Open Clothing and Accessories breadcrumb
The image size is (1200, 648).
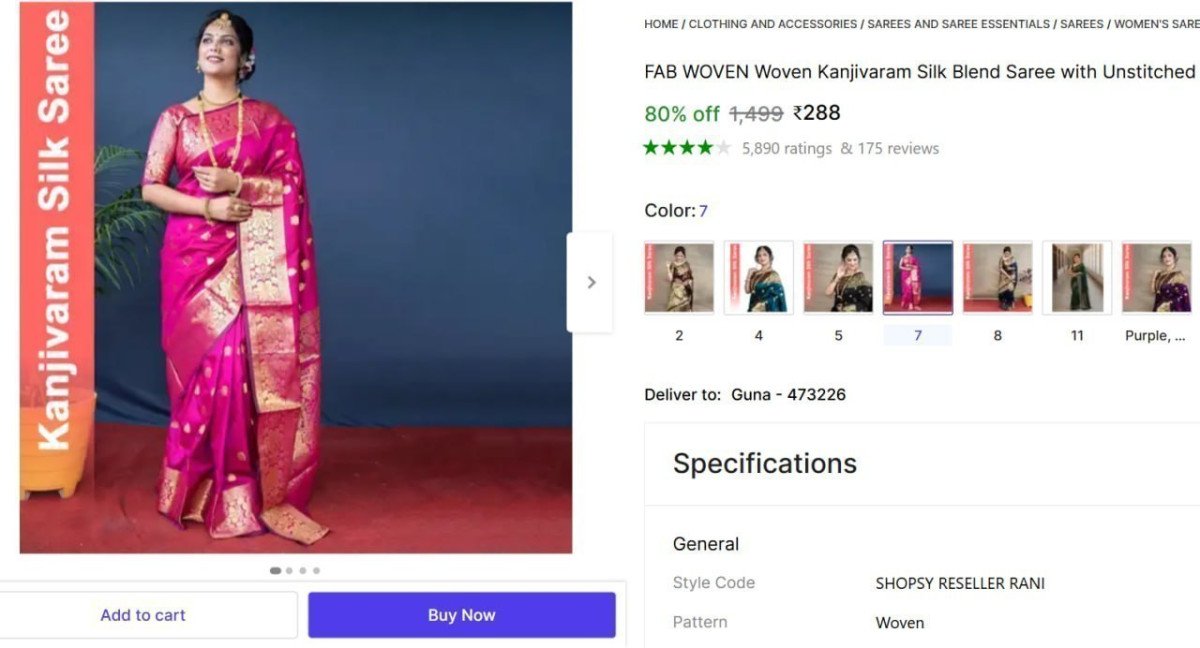(x=772, y=23)
